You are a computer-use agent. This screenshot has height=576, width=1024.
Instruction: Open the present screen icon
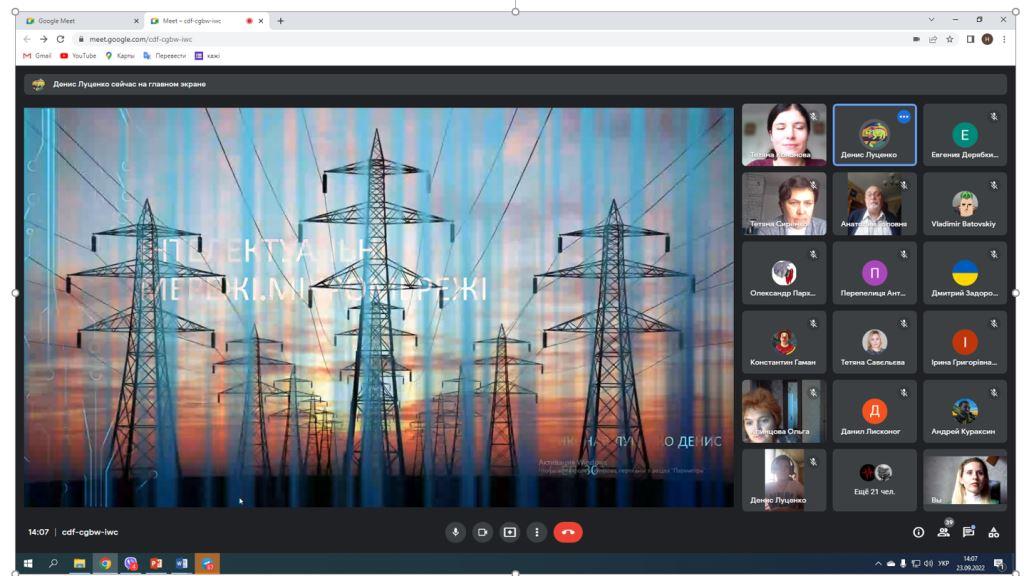[x=509, y=532]
